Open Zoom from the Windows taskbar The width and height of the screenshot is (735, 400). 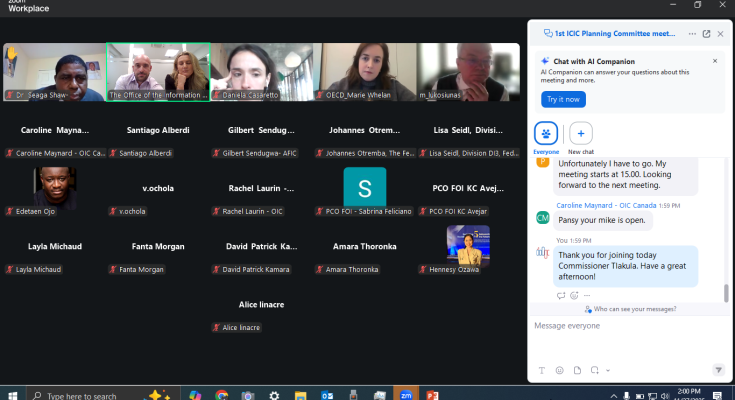(x=406, y=395)
